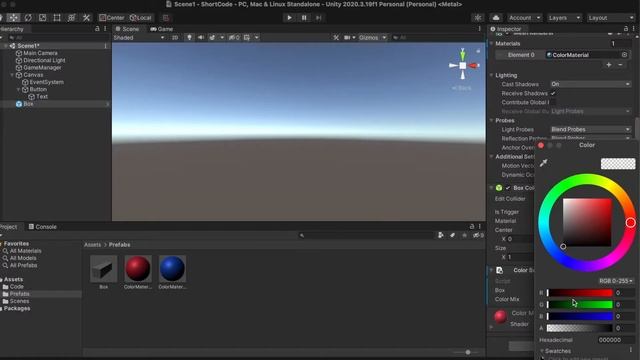The image size is (640, 360).
Task: Open scene component tools icon
Action: (336, 38)
